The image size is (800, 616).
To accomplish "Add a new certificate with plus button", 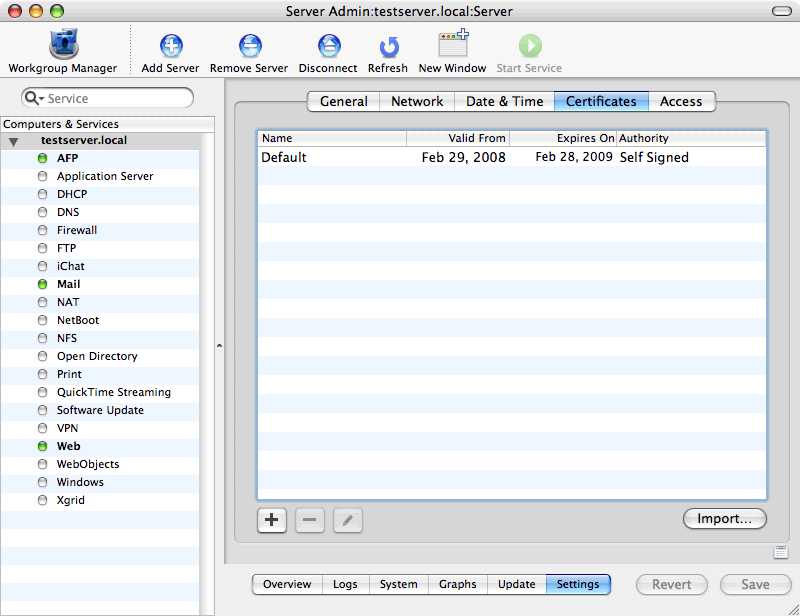I will tap(272, 520).
